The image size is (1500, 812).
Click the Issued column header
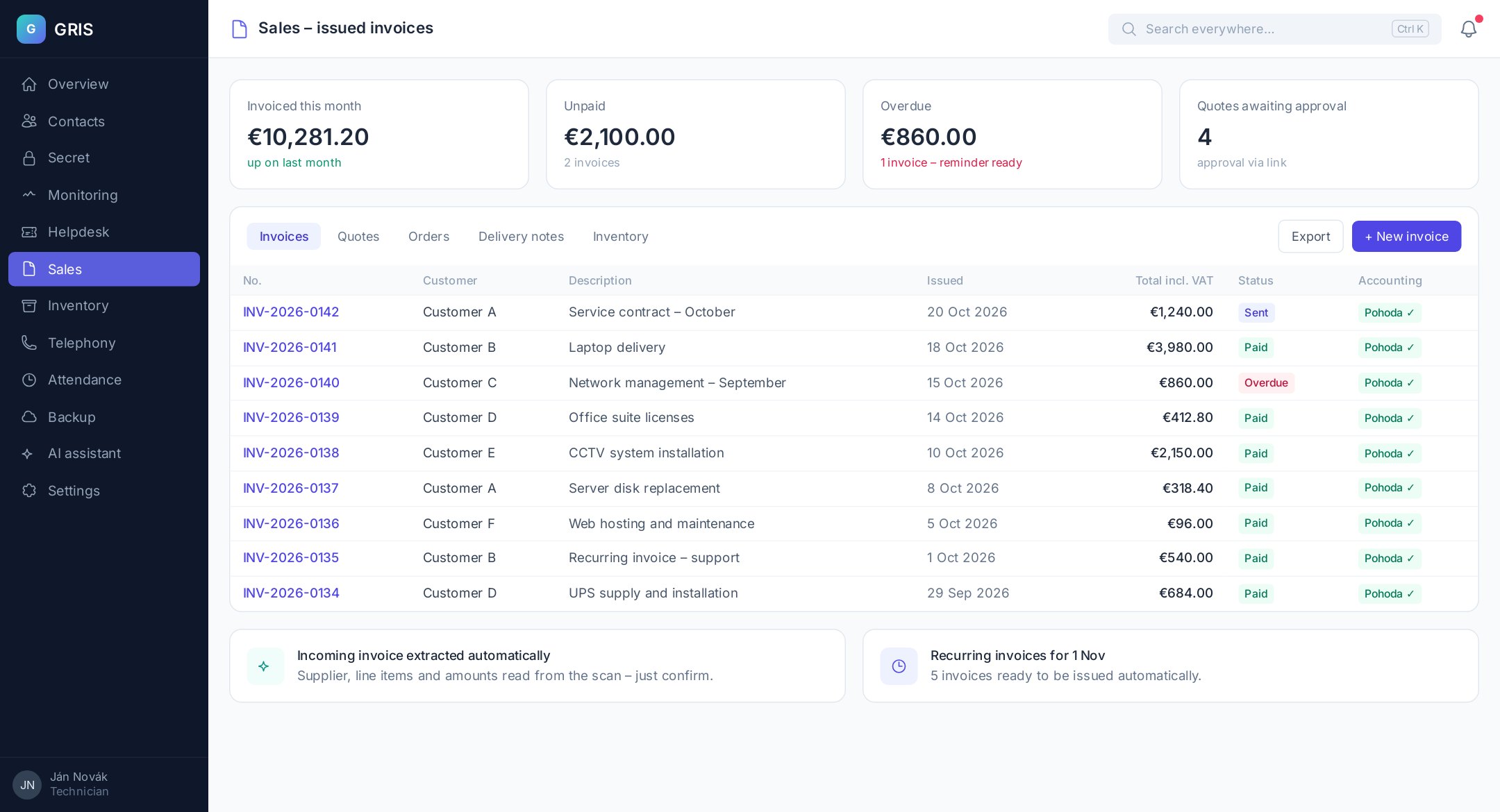[x=944, y=281]
